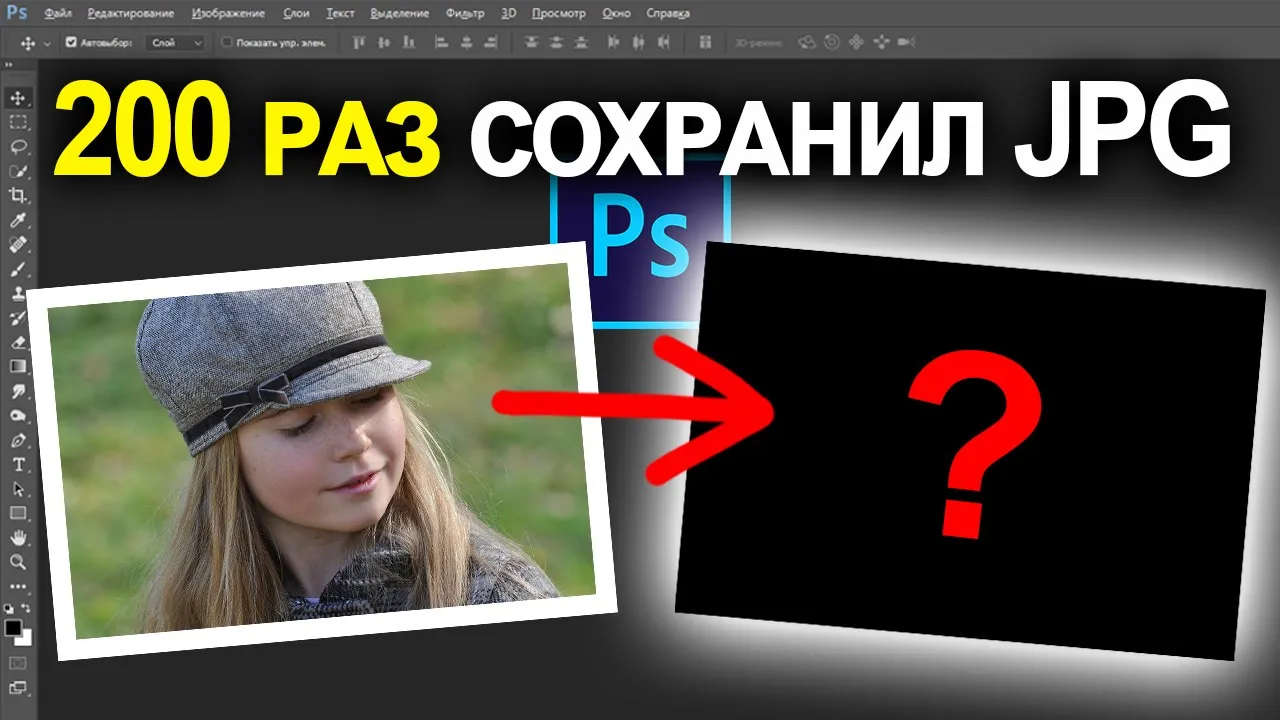Select the Rectangular Marquee tool

pyautogui.click(x=18, y=122)
